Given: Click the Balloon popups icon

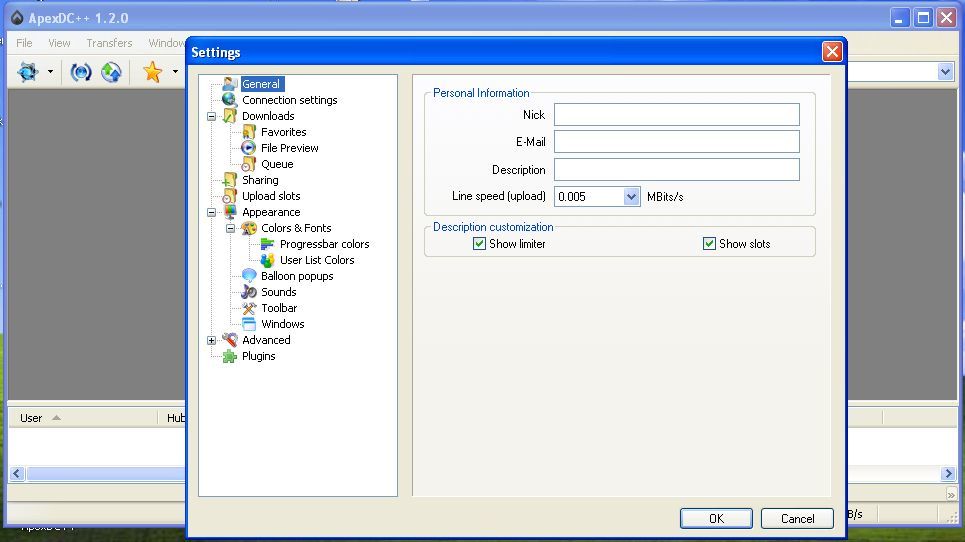Looking at the screenshot, I should click(249, 276).
